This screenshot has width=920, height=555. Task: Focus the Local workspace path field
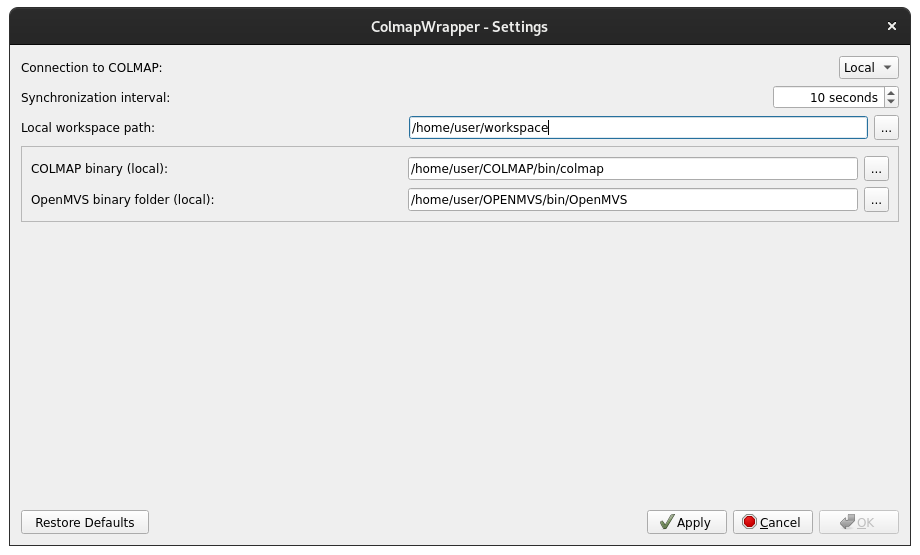point(637,128)
